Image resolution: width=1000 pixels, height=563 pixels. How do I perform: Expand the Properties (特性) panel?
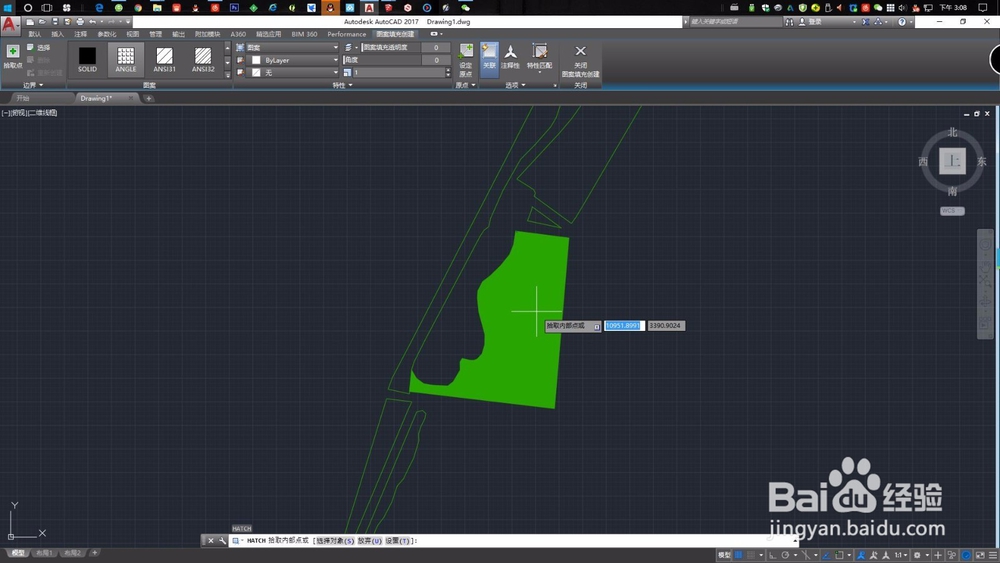point(342,85)
